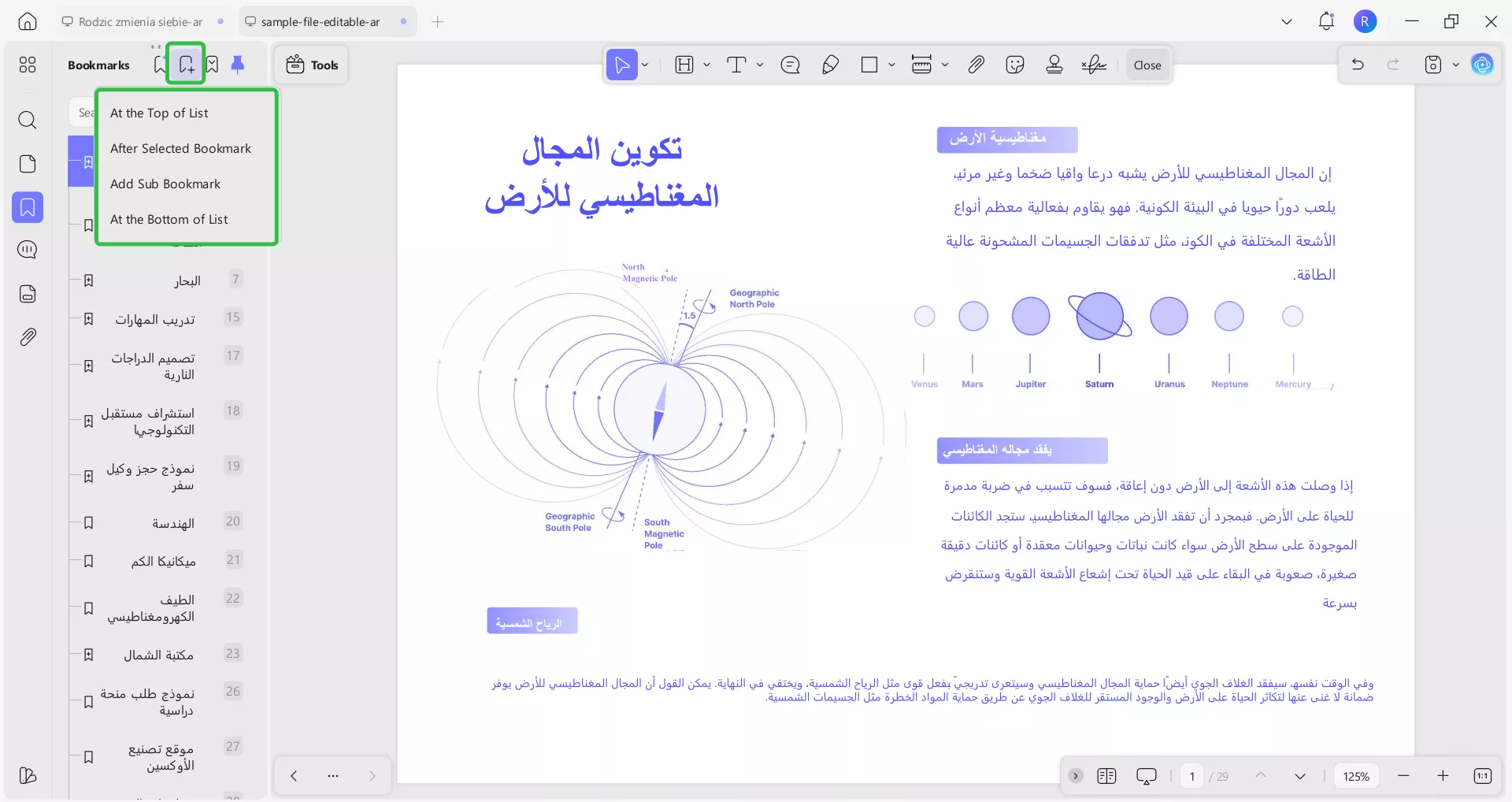The image size is (1512, 802).
Task: Expand the Shapes tool dropdown
Action: (891, 65)
